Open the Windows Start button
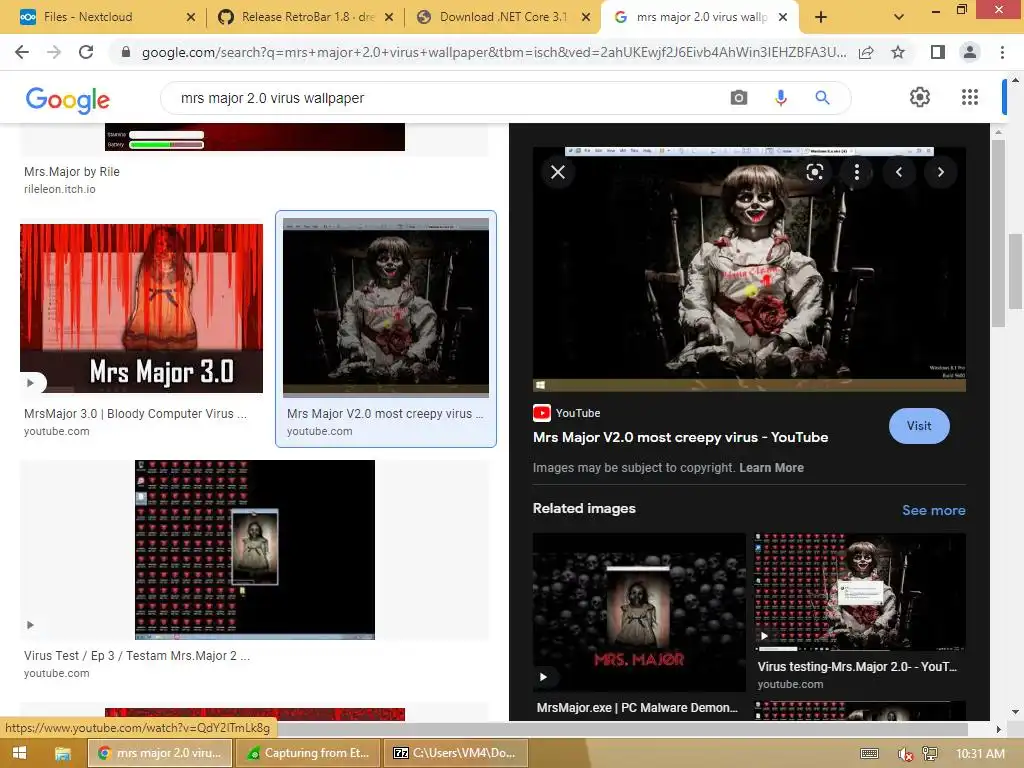 (x=19, y=753)
